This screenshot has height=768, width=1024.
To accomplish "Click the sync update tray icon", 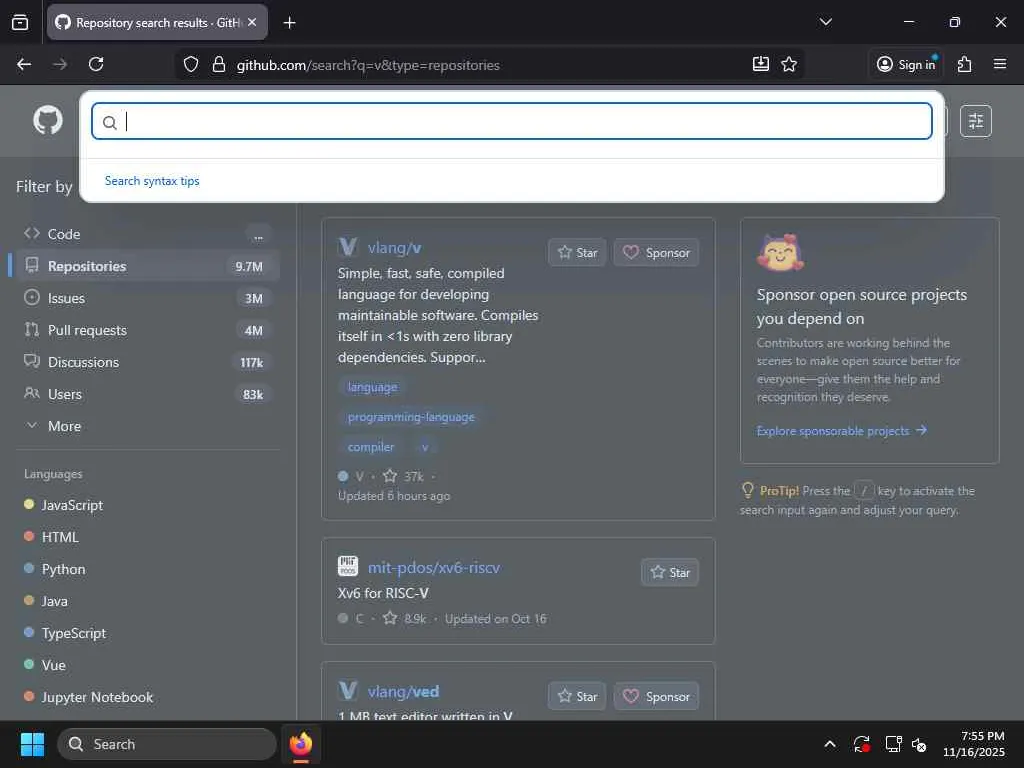I will pos(861,744).
